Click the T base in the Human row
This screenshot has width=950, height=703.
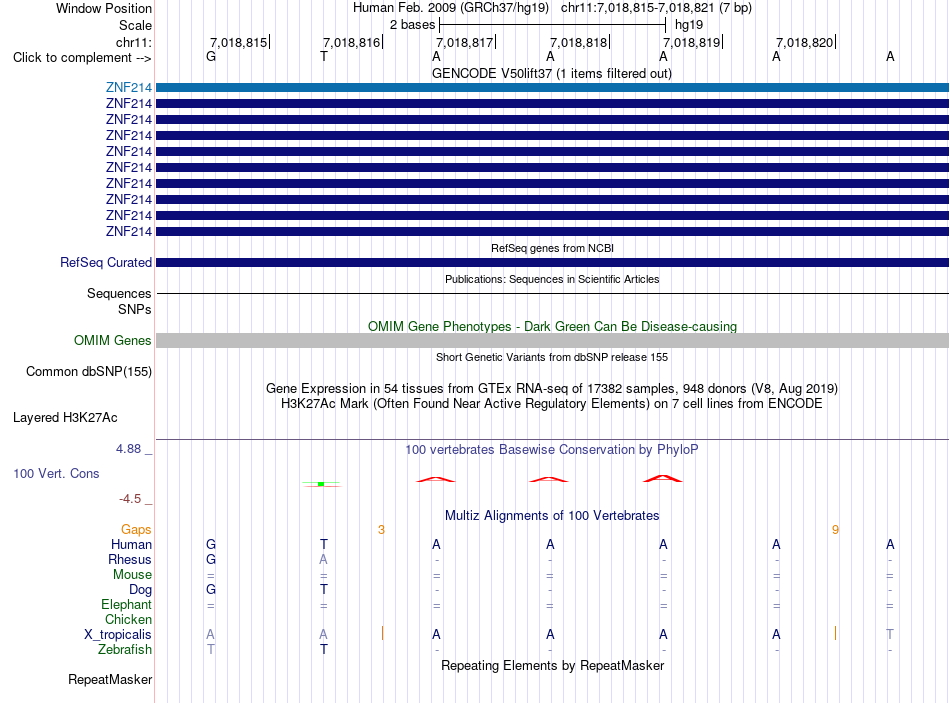[324, 544]
